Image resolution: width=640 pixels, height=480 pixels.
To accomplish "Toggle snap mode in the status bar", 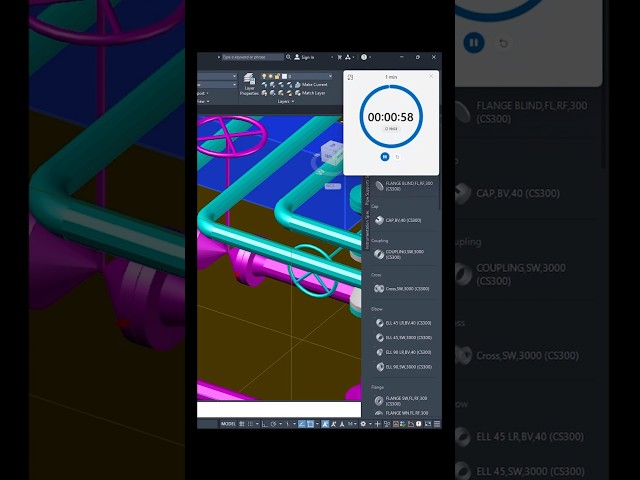I will [250, 424].
